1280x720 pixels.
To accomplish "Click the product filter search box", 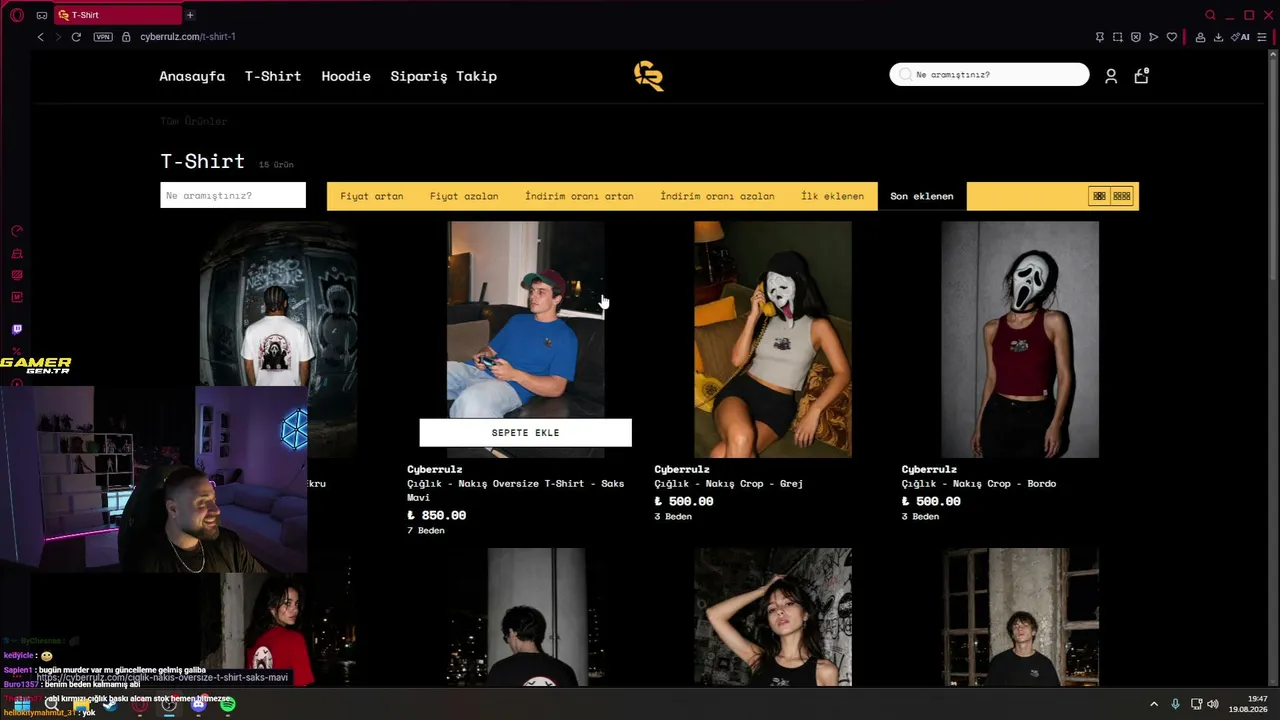I will [x=233, y=195].
